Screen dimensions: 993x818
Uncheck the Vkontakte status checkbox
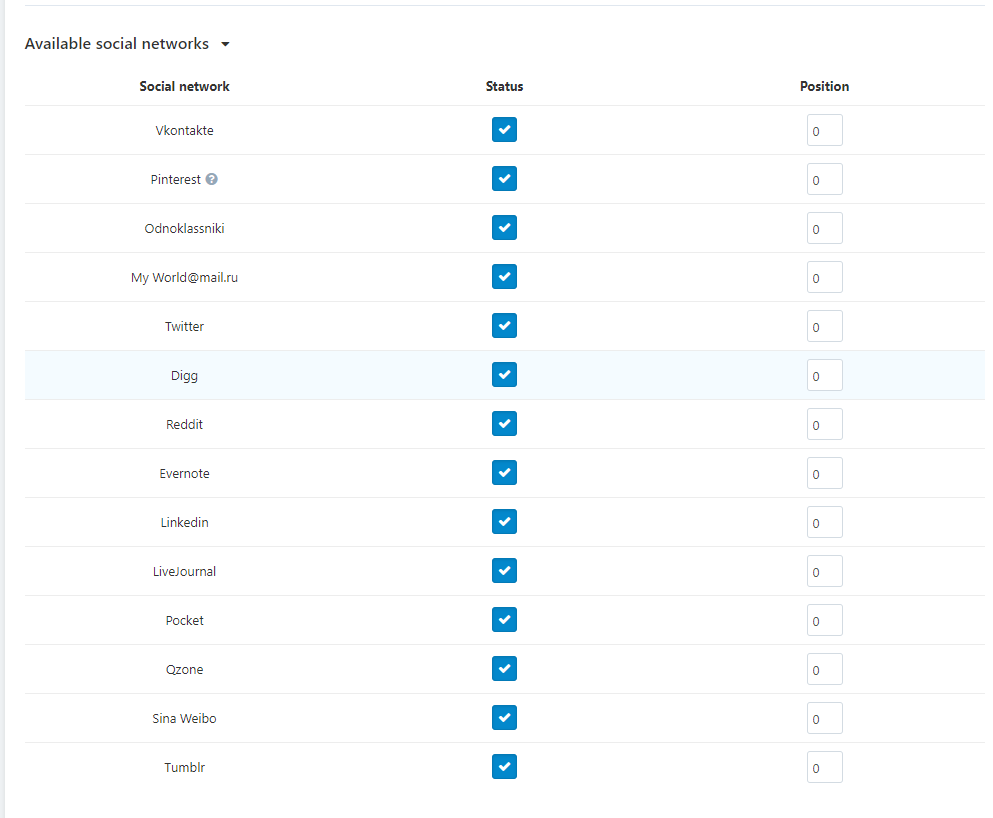coord(504,130)
